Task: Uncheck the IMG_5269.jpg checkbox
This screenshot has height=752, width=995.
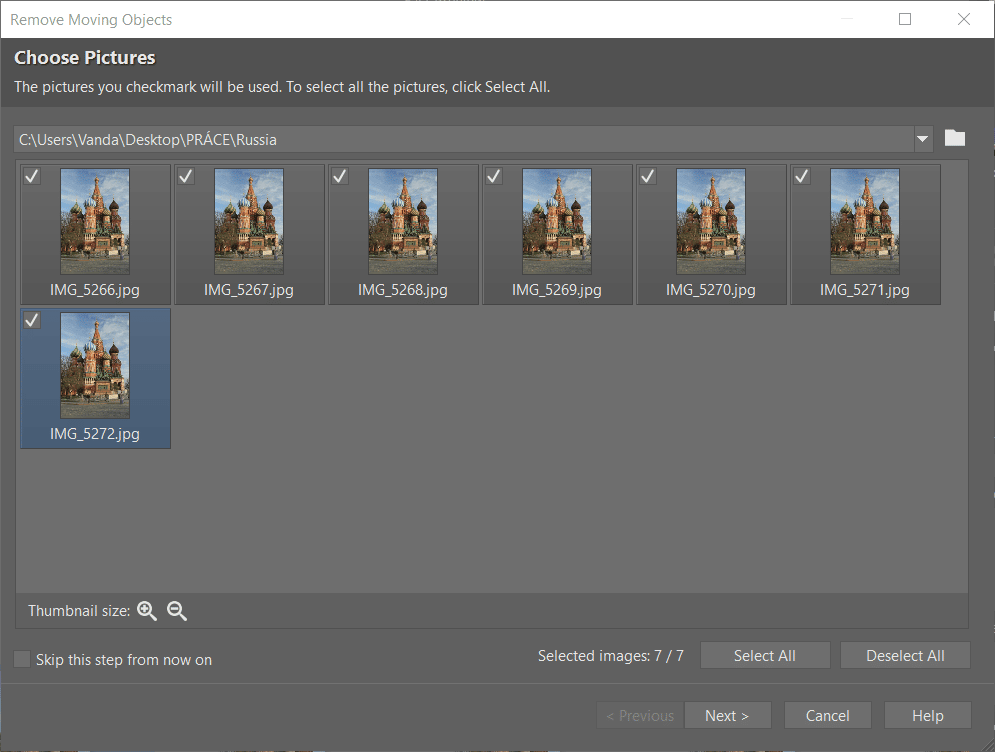Action: [x=494, y=176]
